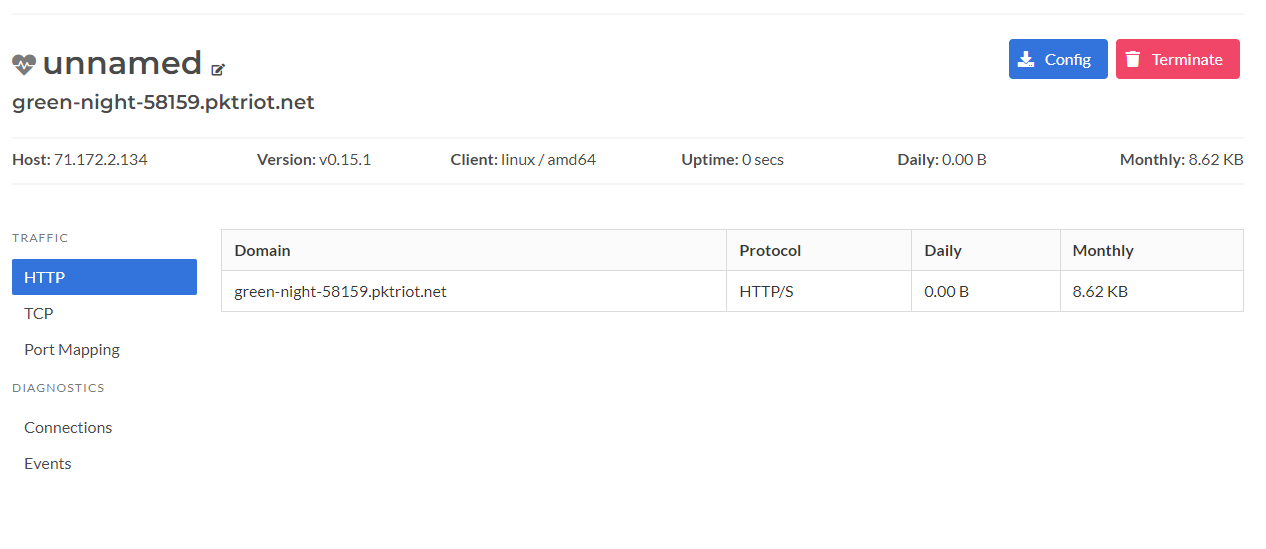The image size is (1266, 549).
Task: Click the Monthly column header
Action: [x=1103, y=250]
